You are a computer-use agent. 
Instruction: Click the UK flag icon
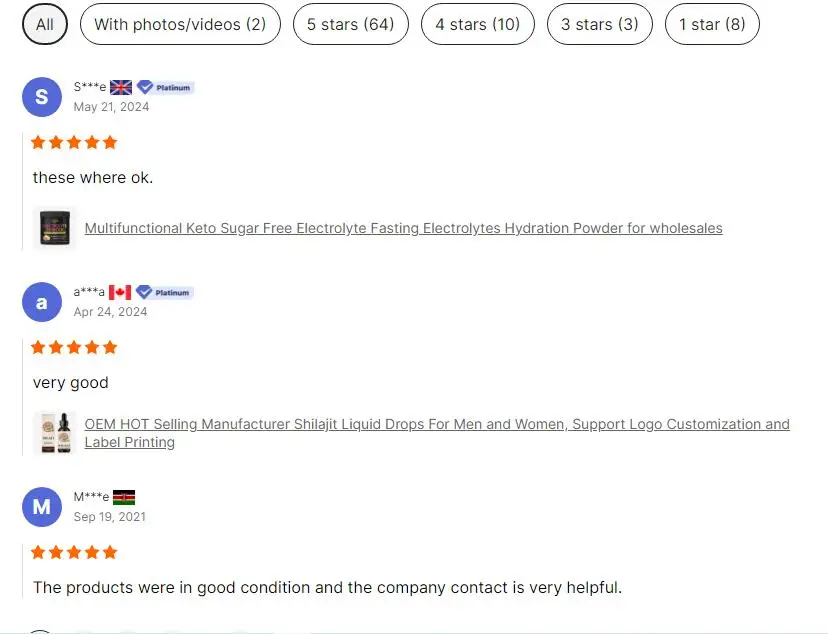[121, 88]
